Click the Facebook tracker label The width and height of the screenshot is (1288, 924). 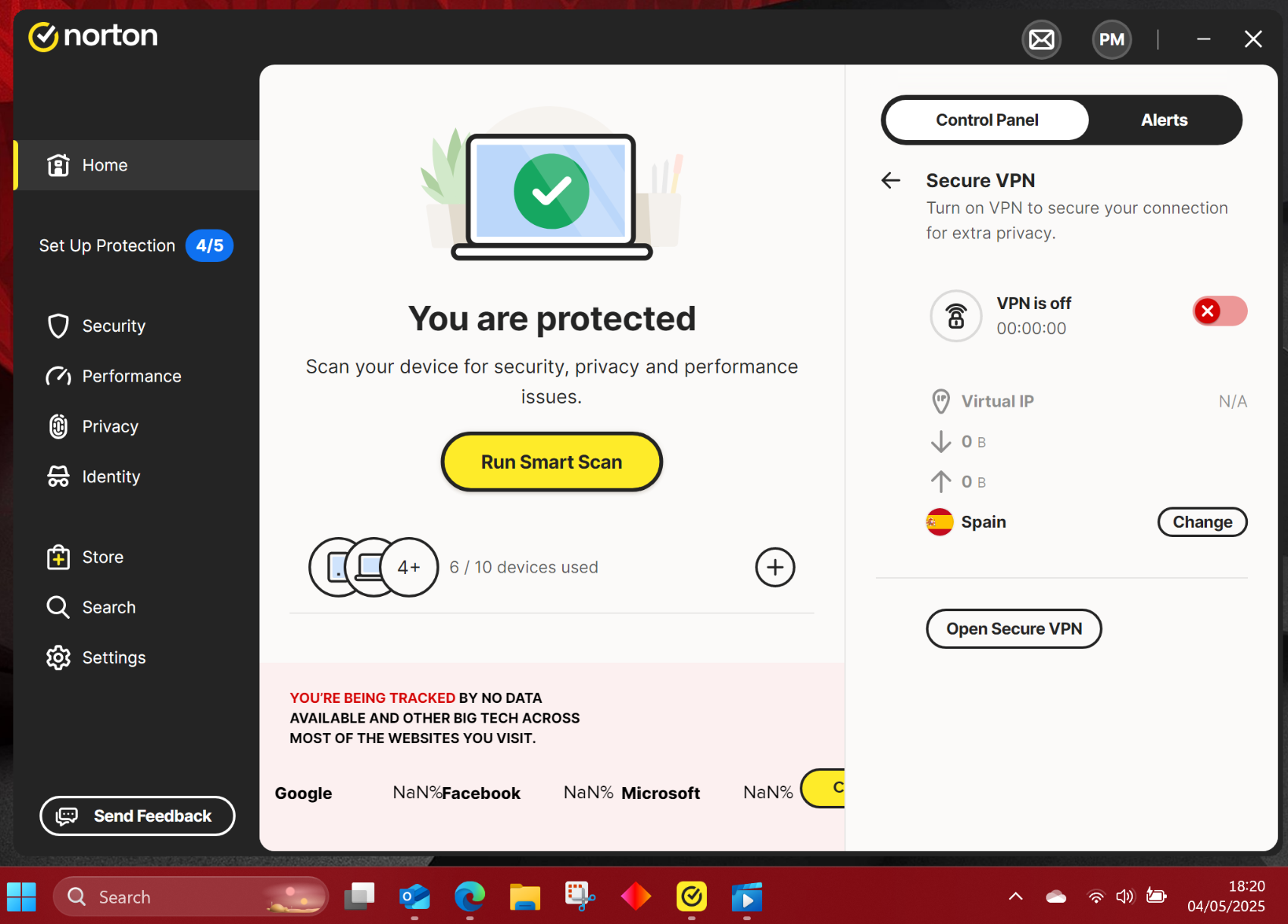481,793
